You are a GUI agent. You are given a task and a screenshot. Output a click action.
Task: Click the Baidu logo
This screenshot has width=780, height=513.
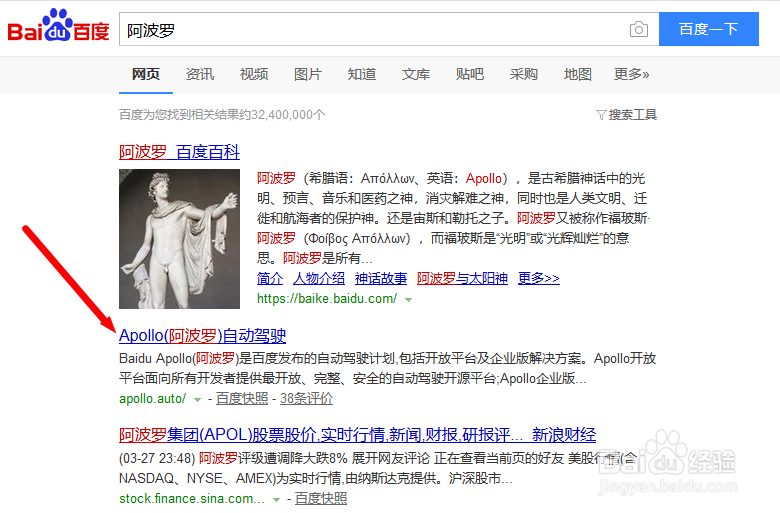click(58, 25)
